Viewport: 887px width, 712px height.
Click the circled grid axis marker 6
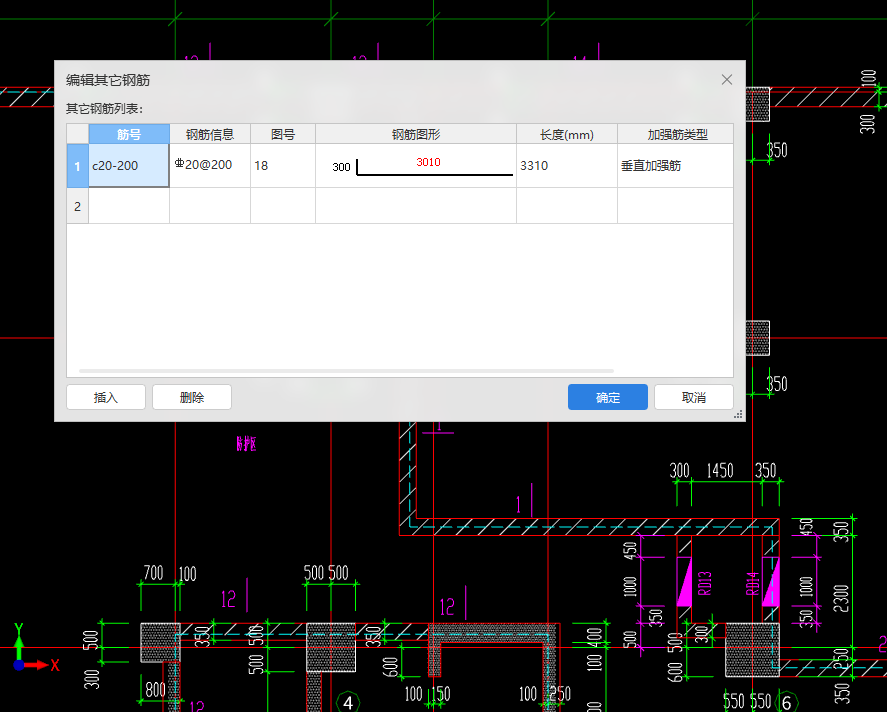click(x=786, y=702)
